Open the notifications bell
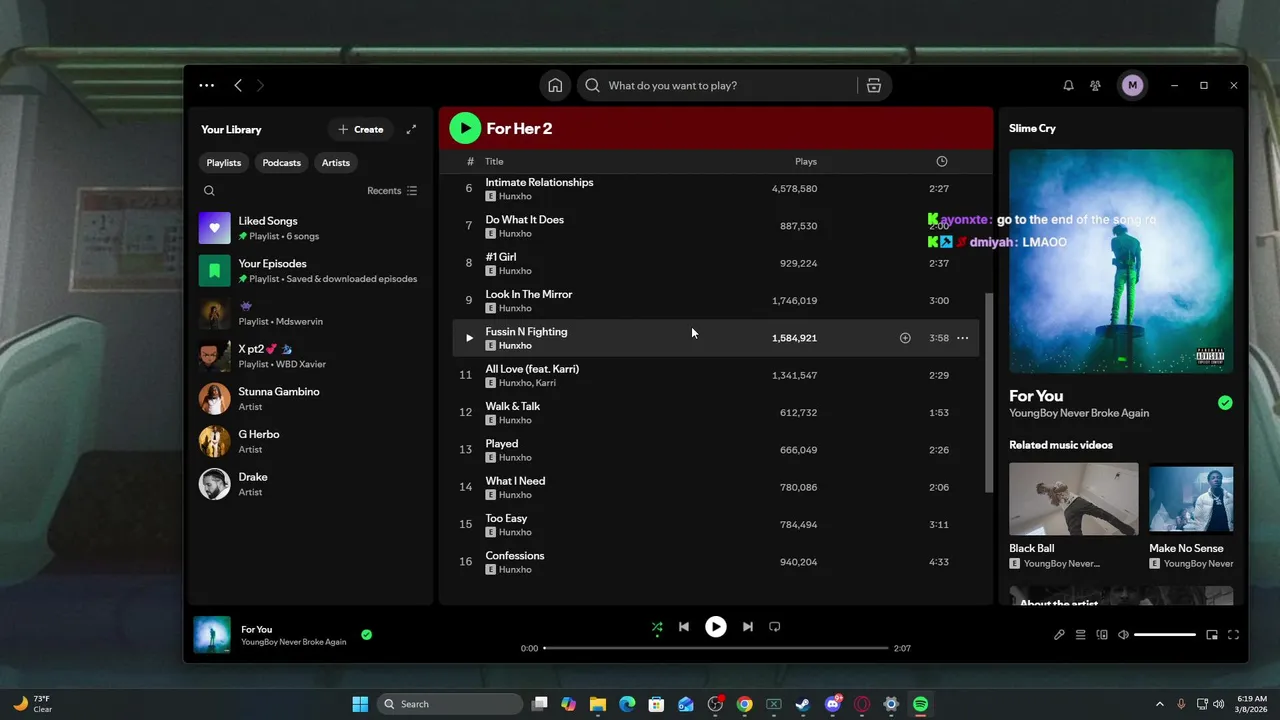Viewport: 1280px width, 720px height. click(x=1068, y=86)
